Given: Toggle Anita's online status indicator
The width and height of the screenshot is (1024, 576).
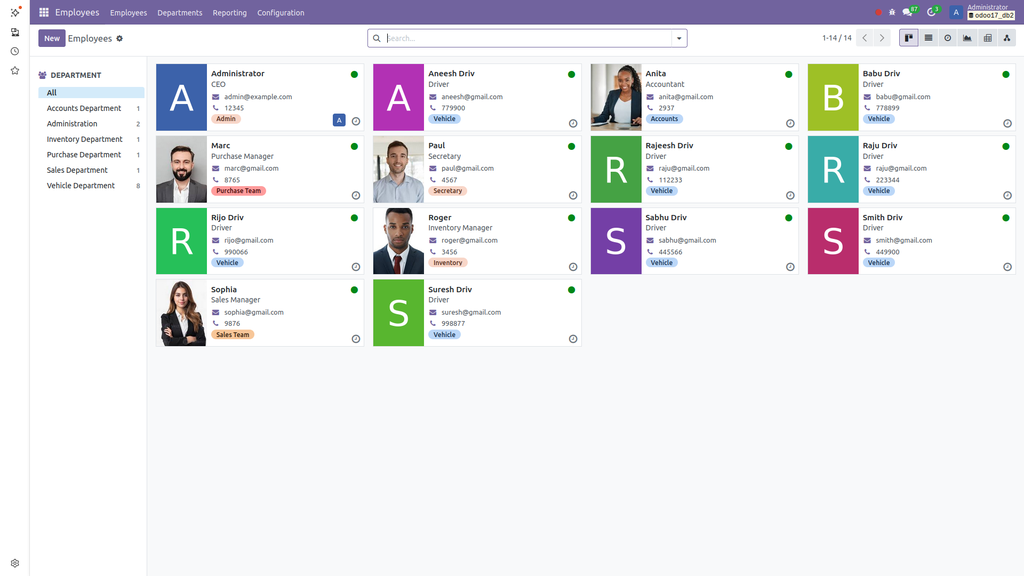Looking at the screenshot, I should point(787,73).
